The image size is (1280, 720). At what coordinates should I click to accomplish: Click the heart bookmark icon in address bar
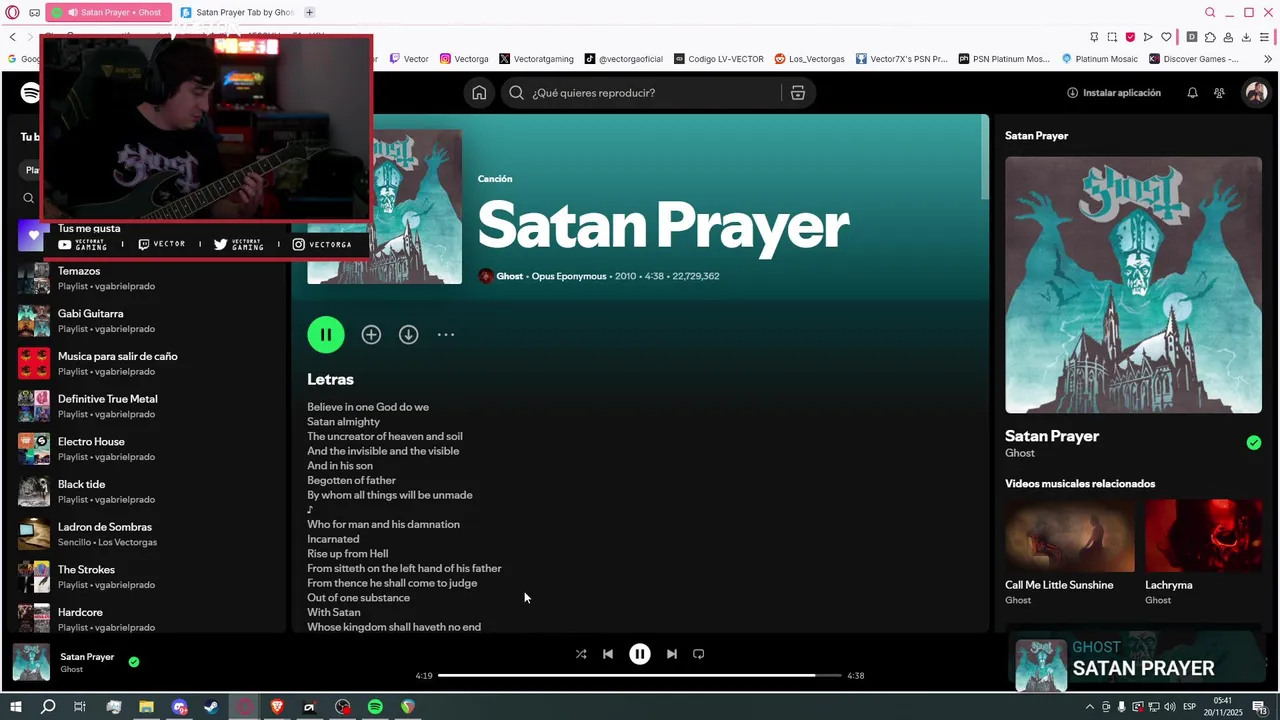[x=1166, y=37]
